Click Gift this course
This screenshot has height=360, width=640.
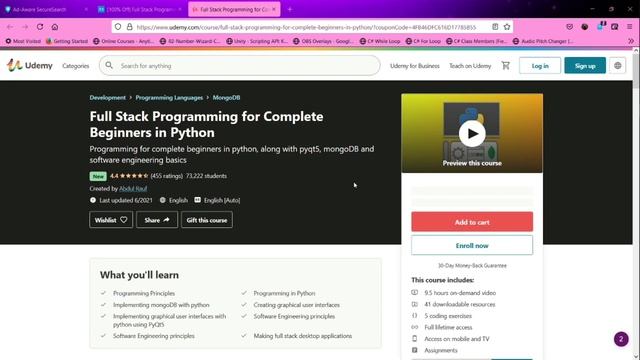point(207,220)
